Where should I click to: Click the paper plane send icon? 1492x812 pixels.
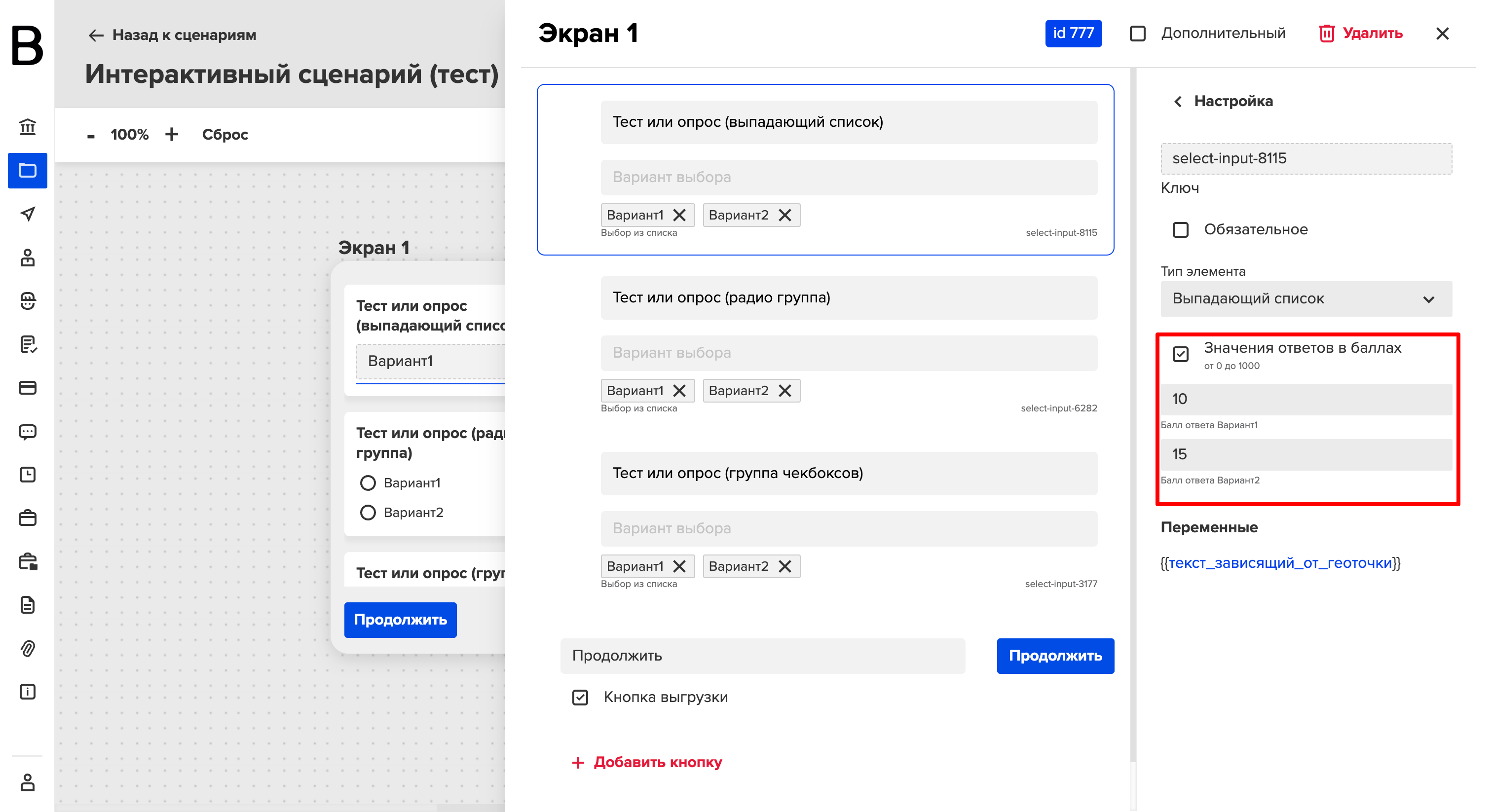pyautogui.click(x=27, y=214)
